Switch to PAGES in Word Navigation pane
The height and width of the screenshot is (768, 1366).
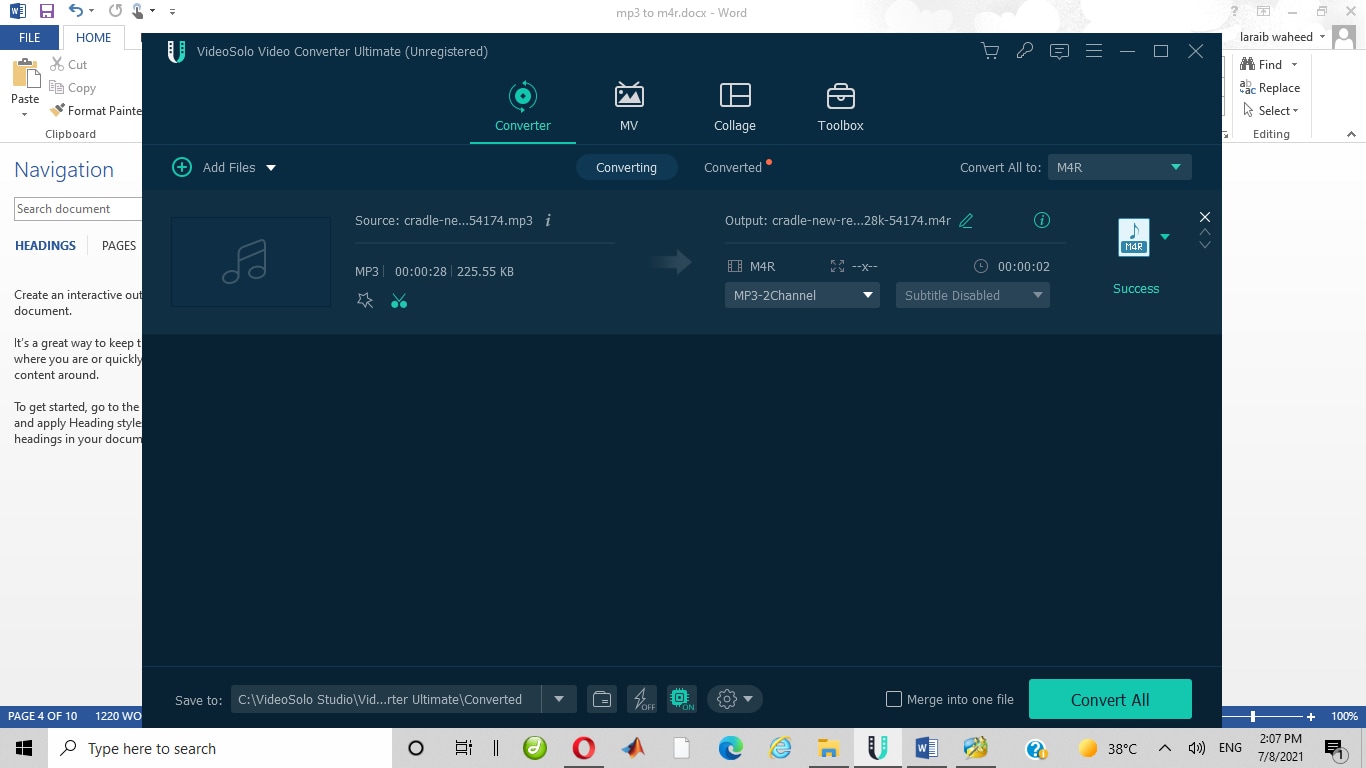[x=119, y=245]
